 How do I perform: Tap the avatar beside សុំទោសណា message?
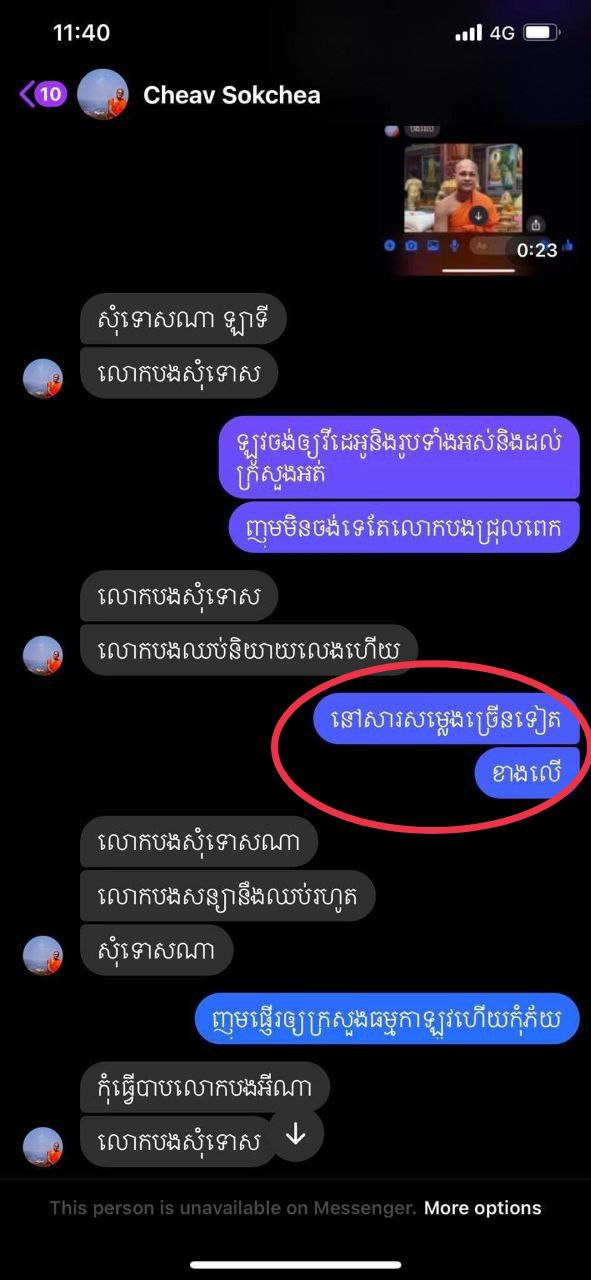click(x=43, y=954)
